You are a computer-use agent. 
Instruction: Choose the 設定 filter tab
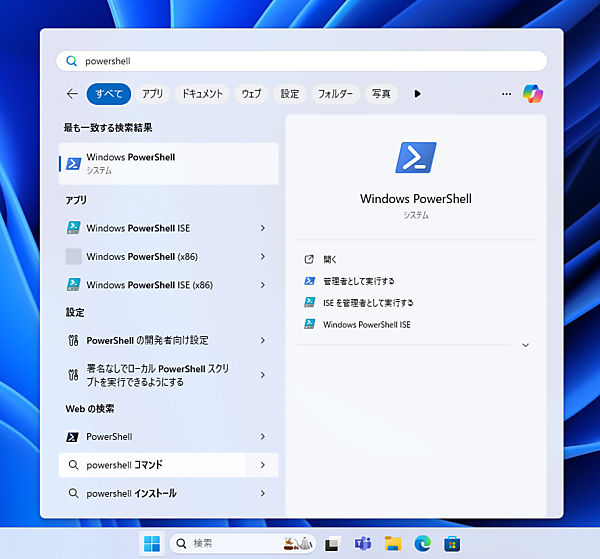pyautogui.click(x=290, y=94)
